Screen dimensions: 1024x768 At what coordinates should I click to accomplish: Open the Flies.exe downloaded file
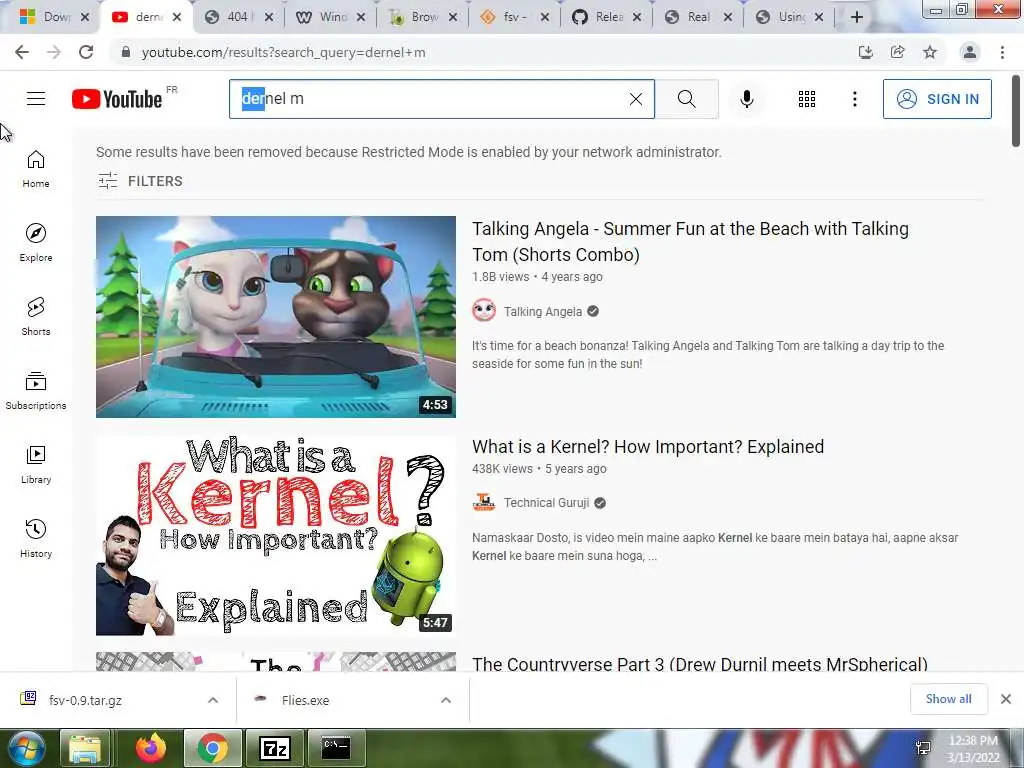coord(305,700)
